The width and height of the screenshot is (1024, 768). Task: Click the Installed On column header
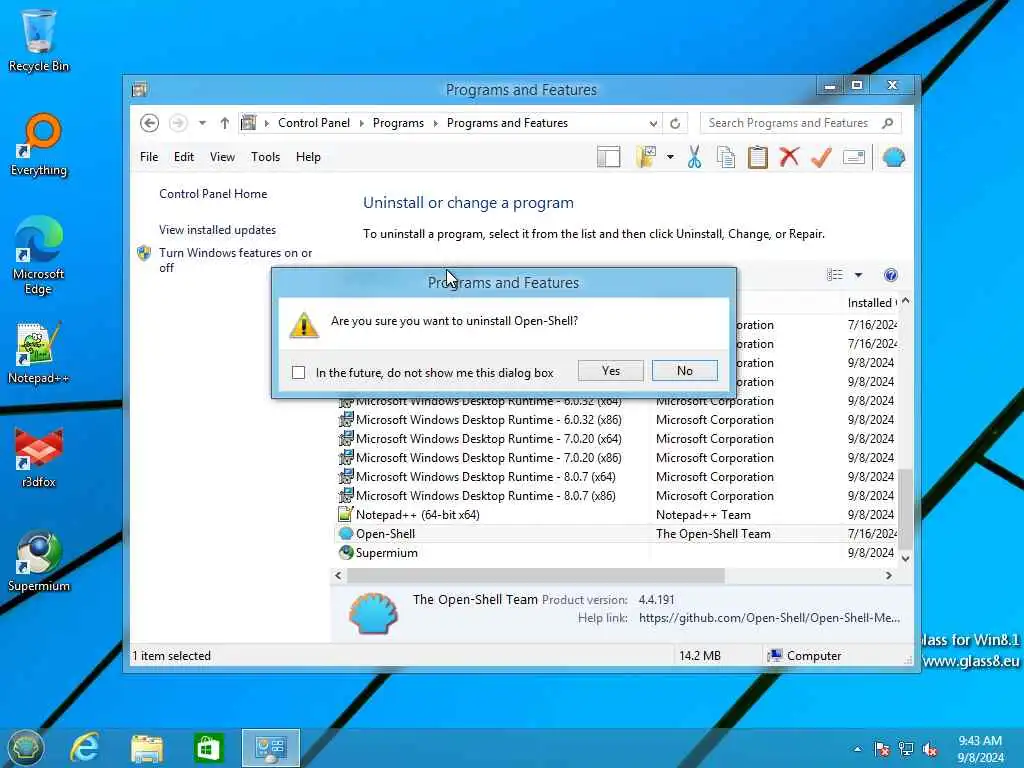[871, 302]
